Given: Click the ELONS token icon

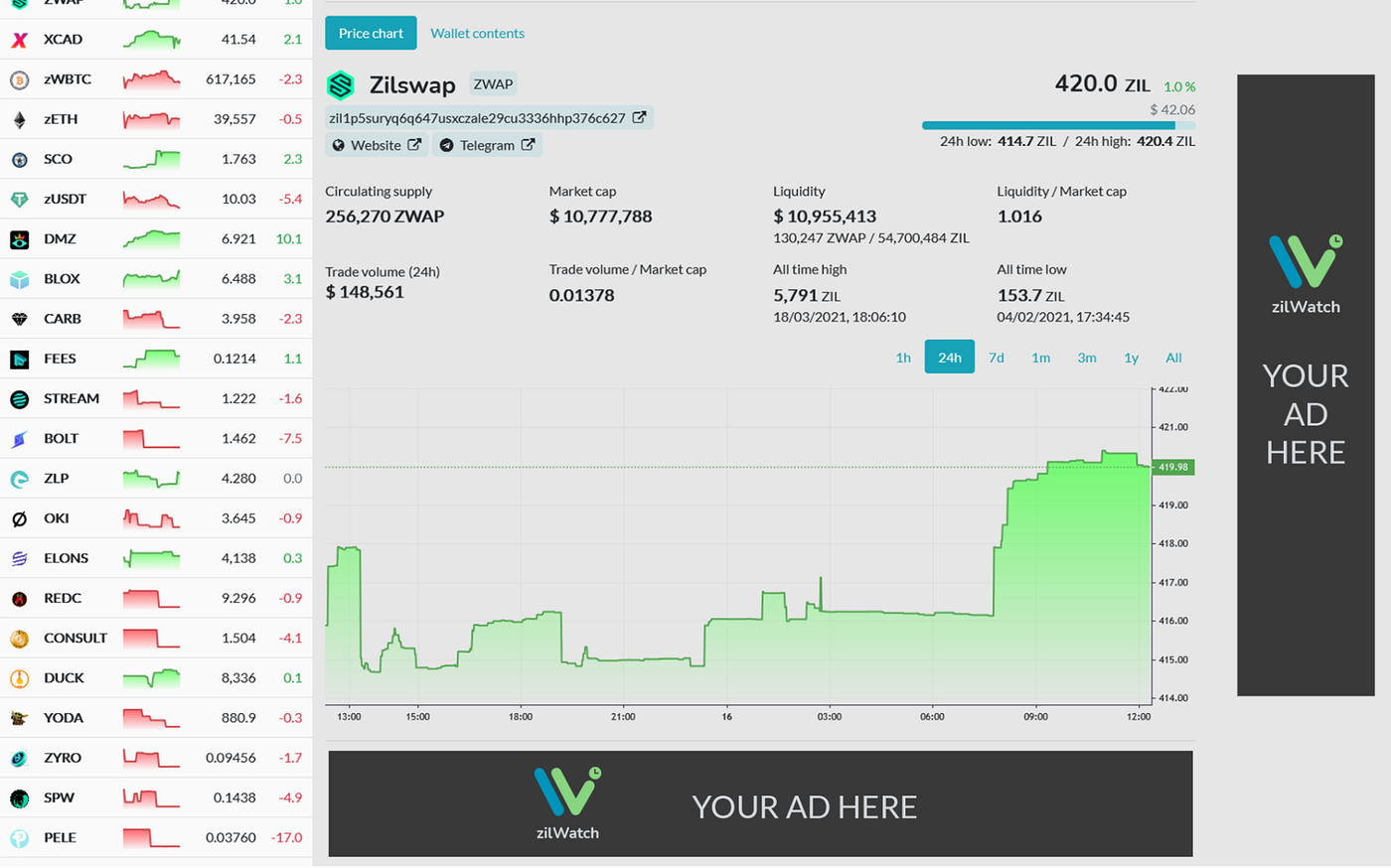Looking at the screenshot, I should tap(19, 558).
